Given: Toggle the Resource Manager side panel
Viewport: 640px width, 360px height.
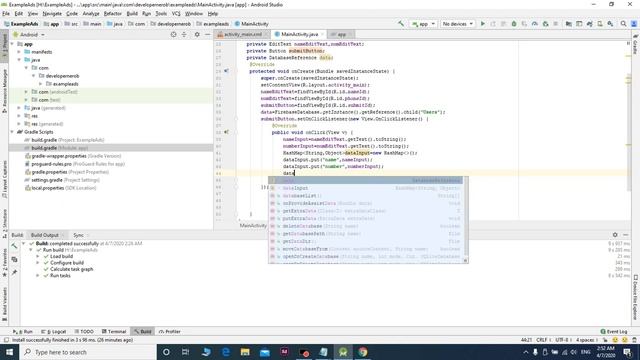Looking at the screenshot, I should (x=4, y=91).
